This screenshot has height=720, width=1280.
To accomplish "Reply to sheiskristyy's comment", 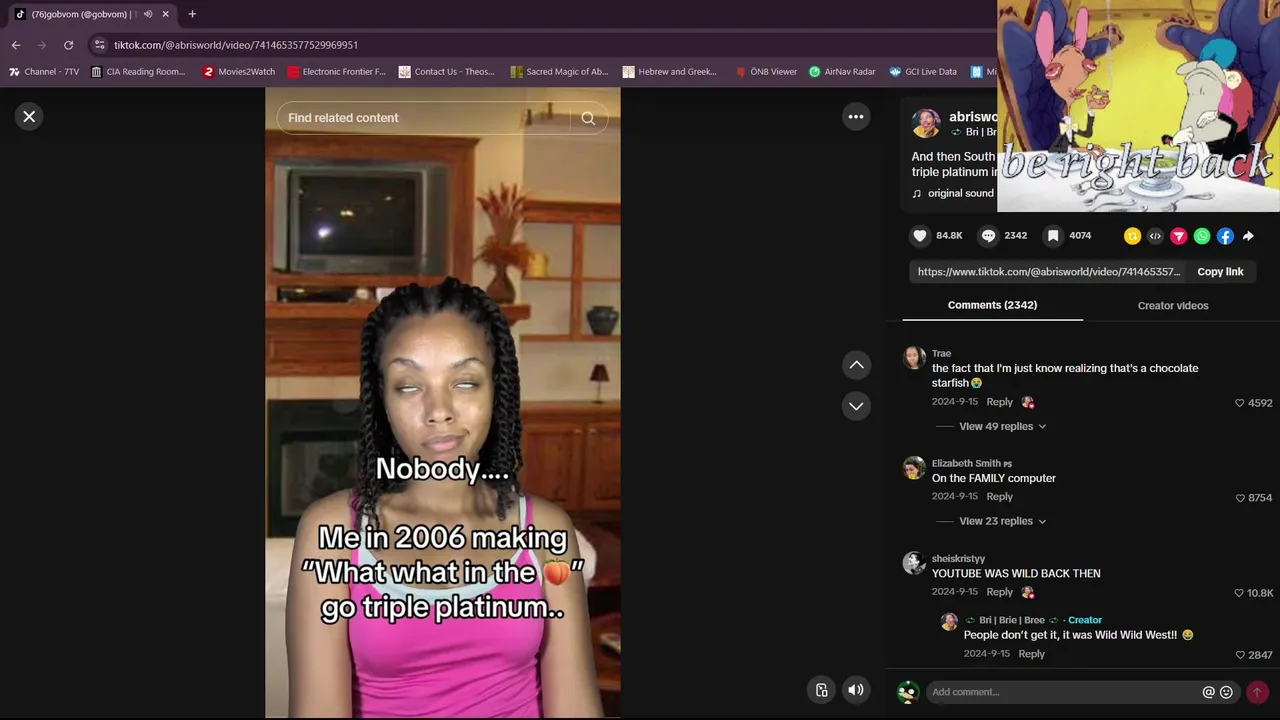I will pyautogui.click(x=999, y=592).
